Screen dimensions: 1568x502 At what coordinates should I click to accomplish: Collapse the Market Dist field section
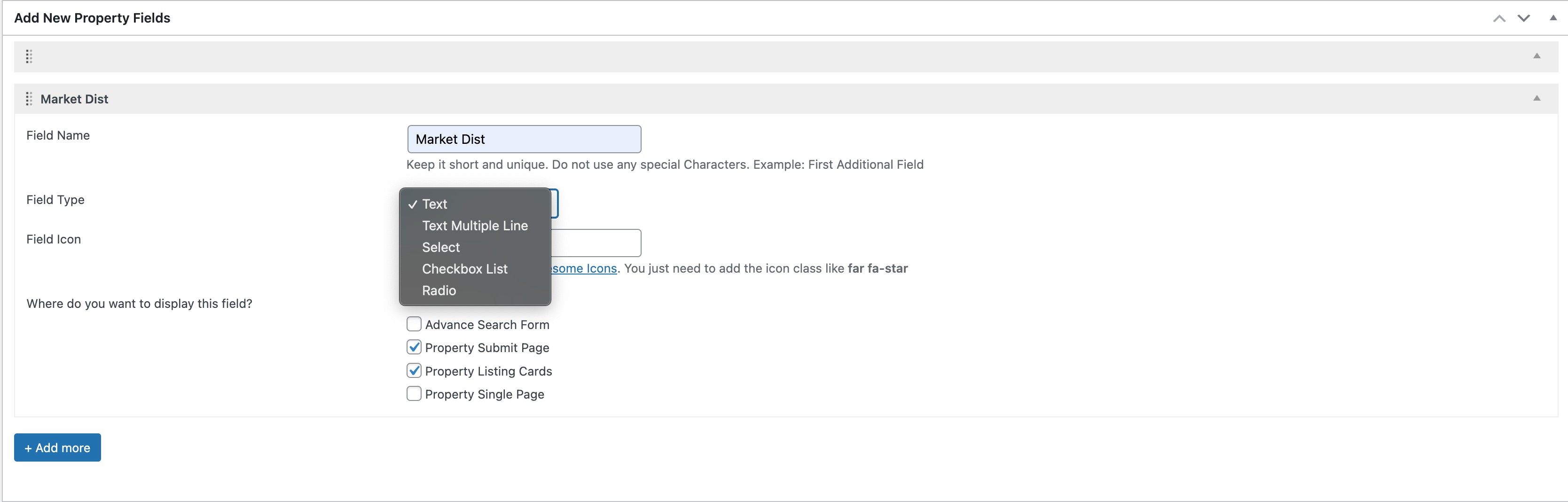click(x=1537, y=99)
